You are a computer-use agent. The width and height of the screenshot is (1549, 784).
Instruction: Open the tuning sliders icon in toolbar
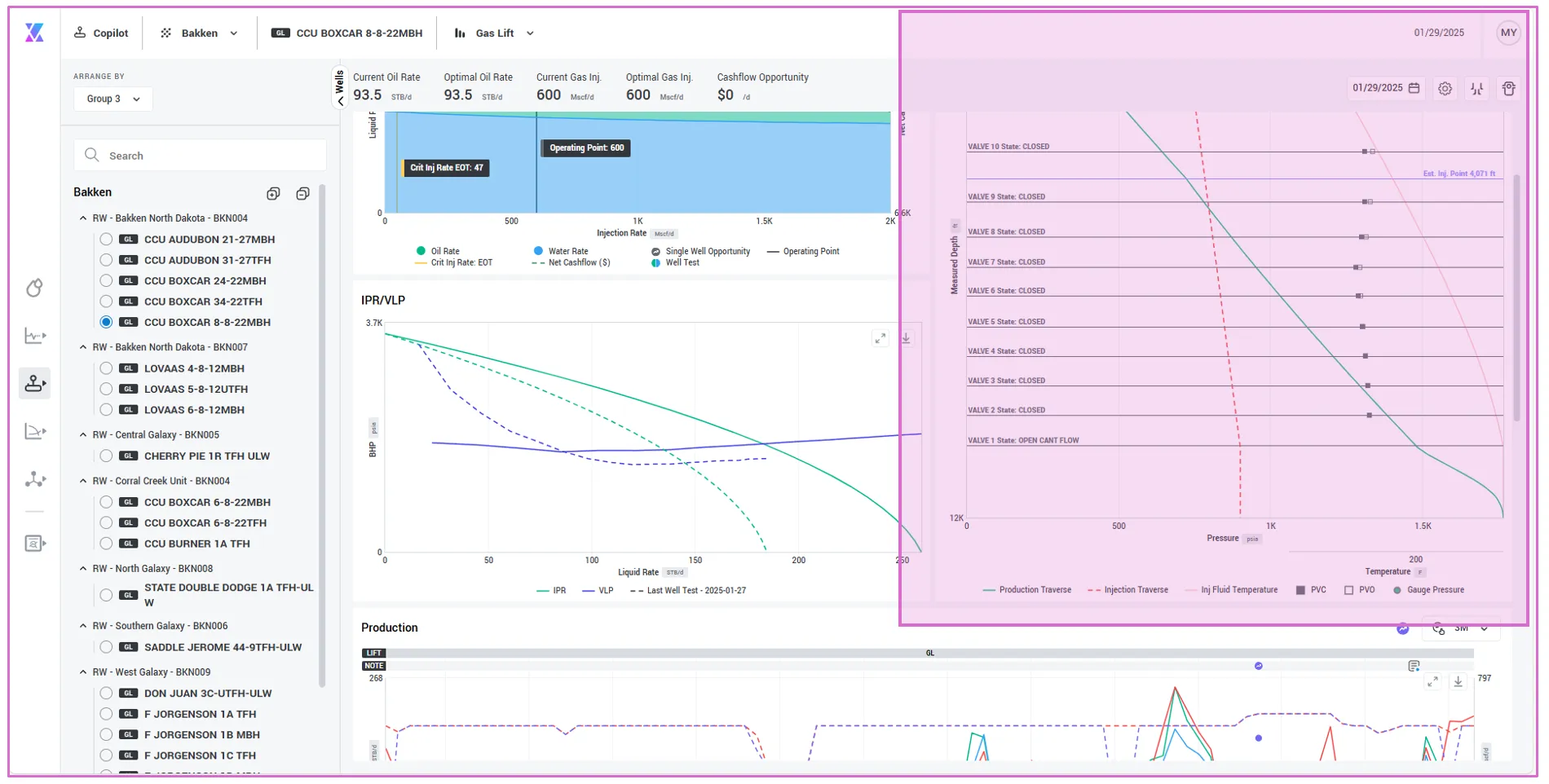click(1476, 89)
